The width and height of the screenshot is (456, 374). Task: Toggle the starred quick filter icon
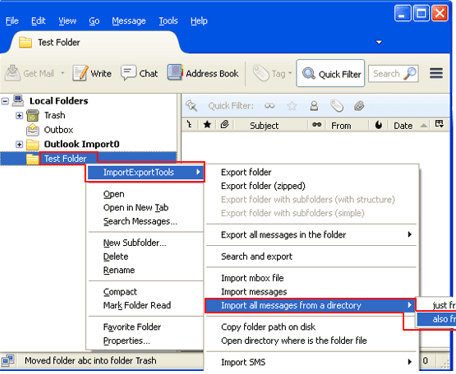pos(292,106)
